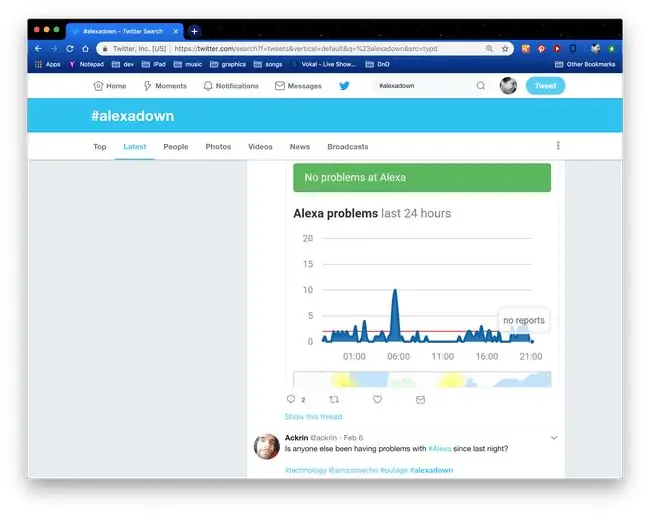650x515 pixels.
Task: Switch to the Broadcasts tab
Action: 348,147
